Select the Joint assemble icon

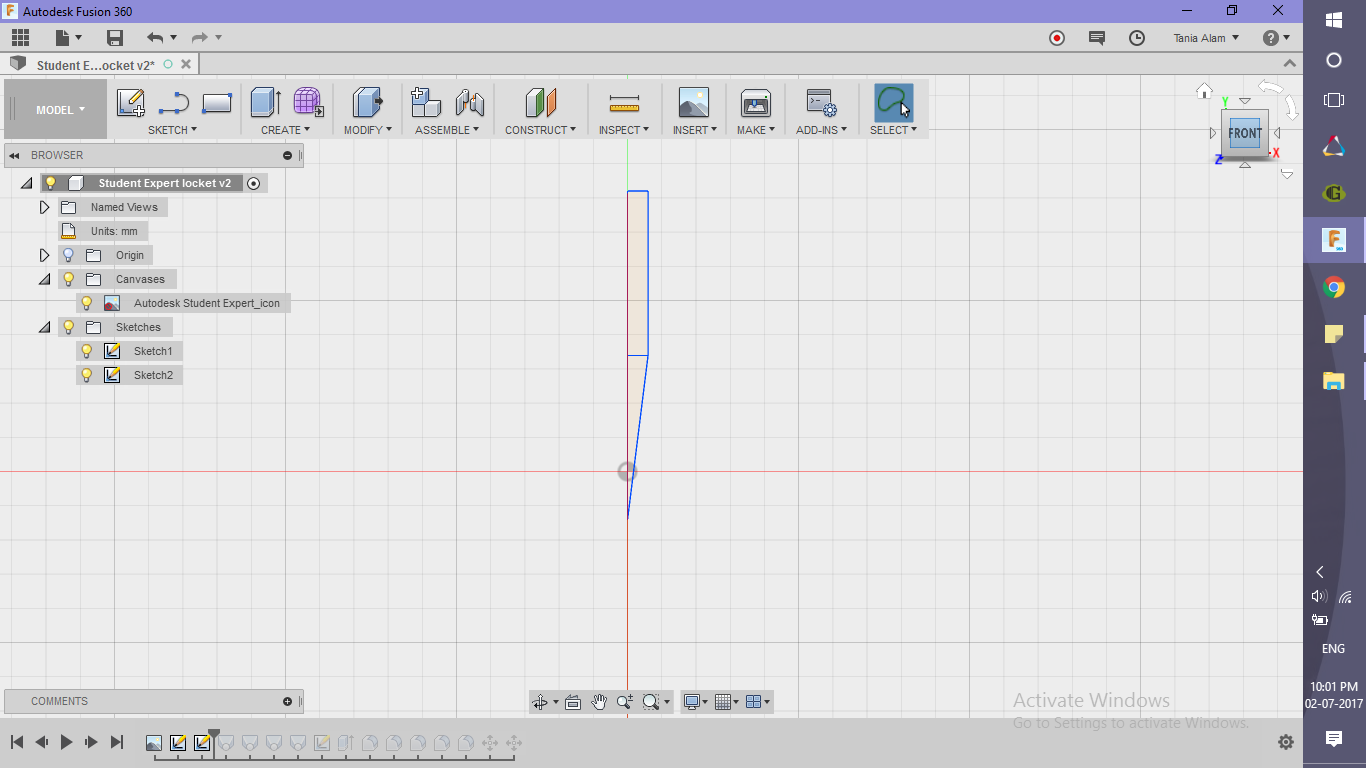point(469,103)
